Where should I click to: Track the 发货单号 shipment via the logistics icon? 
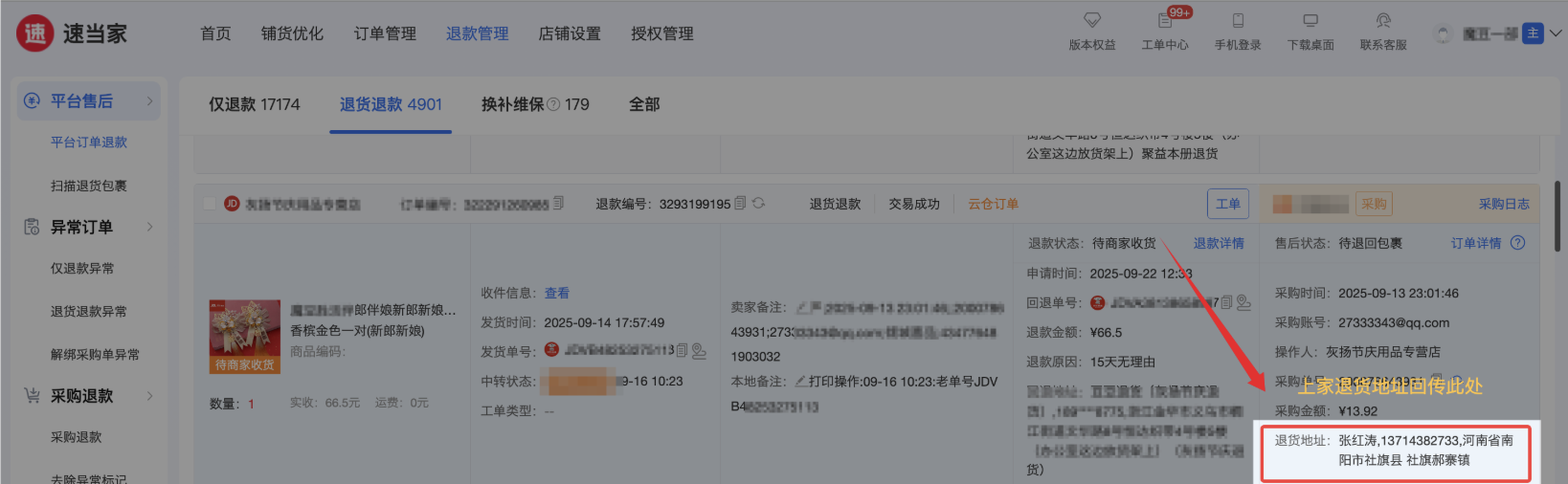point(699,351)
